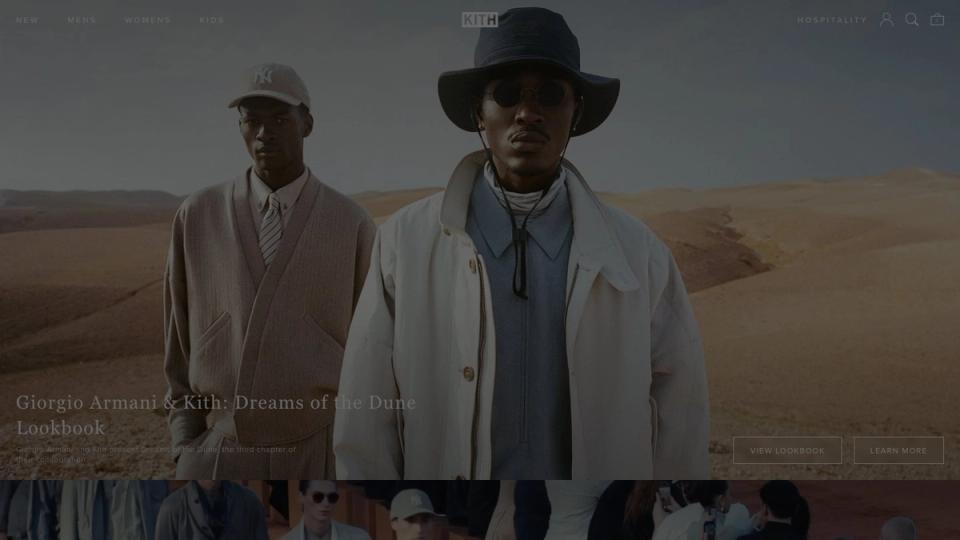Open the New menu item
This screenshot has width=960, height=540.
(27, 20)
